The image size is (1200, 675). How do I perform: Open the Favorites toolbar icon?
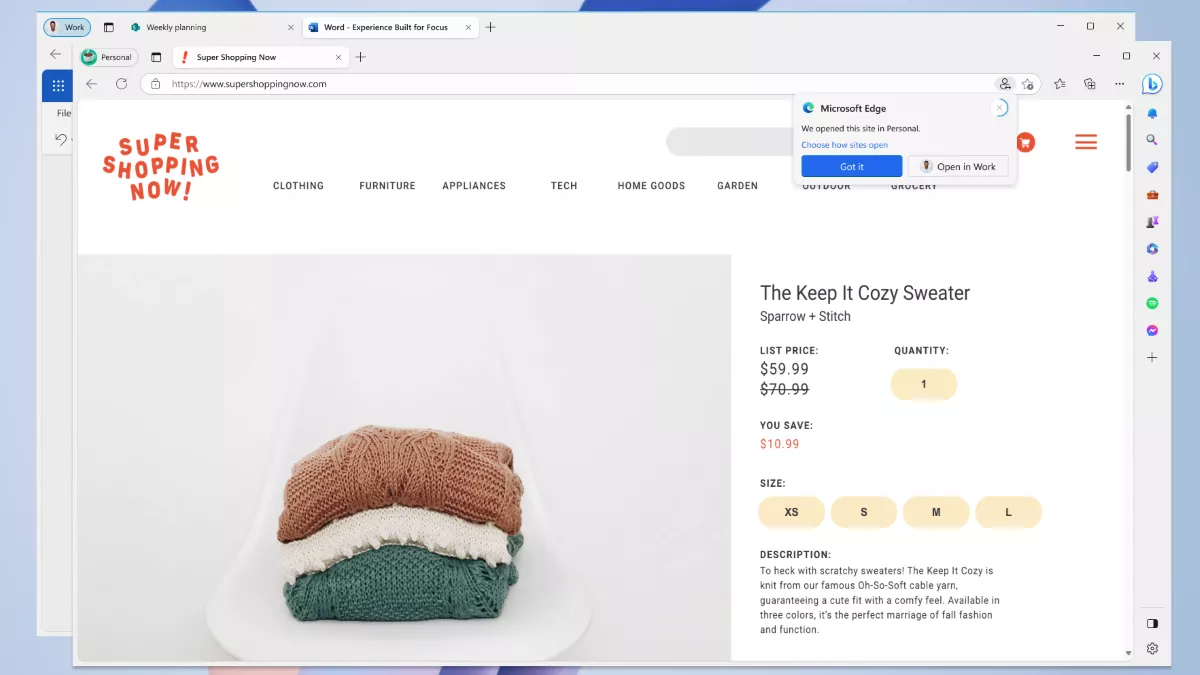coord(1060,84)
